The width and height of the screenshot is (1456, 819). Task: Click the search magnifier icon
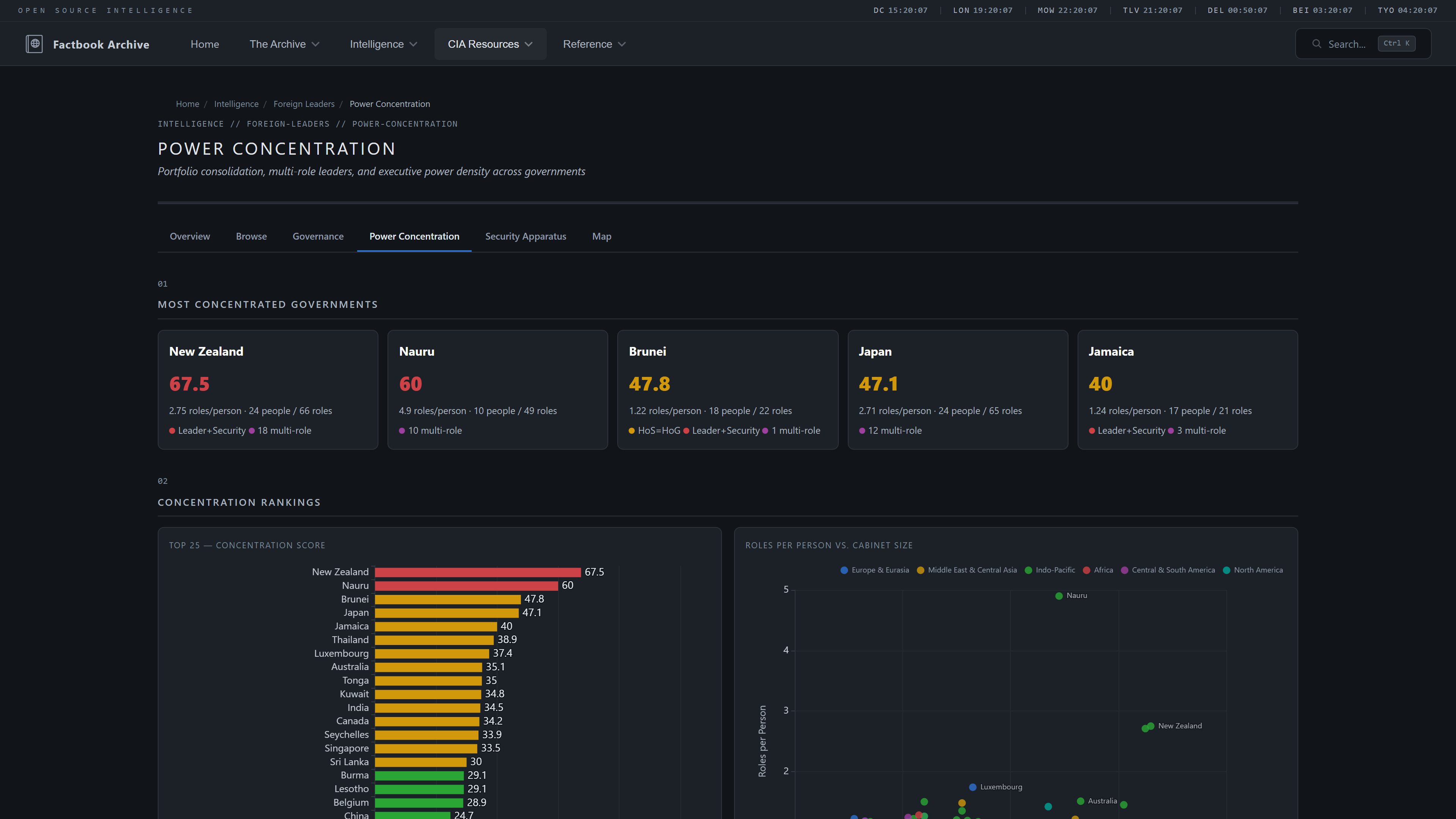1316,44
